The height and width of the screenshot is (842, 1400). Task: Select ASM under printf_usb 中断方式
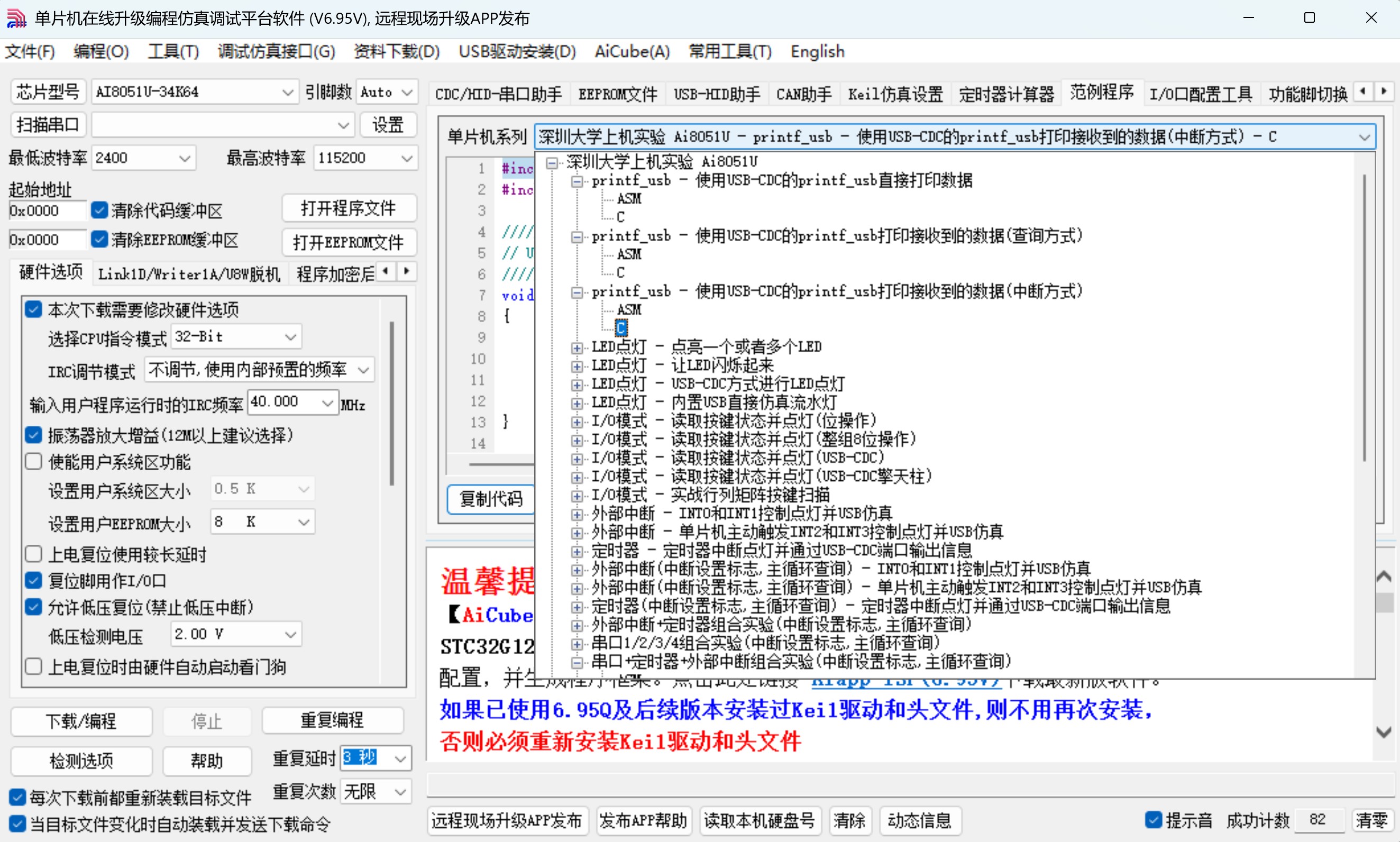click(628, 310)
